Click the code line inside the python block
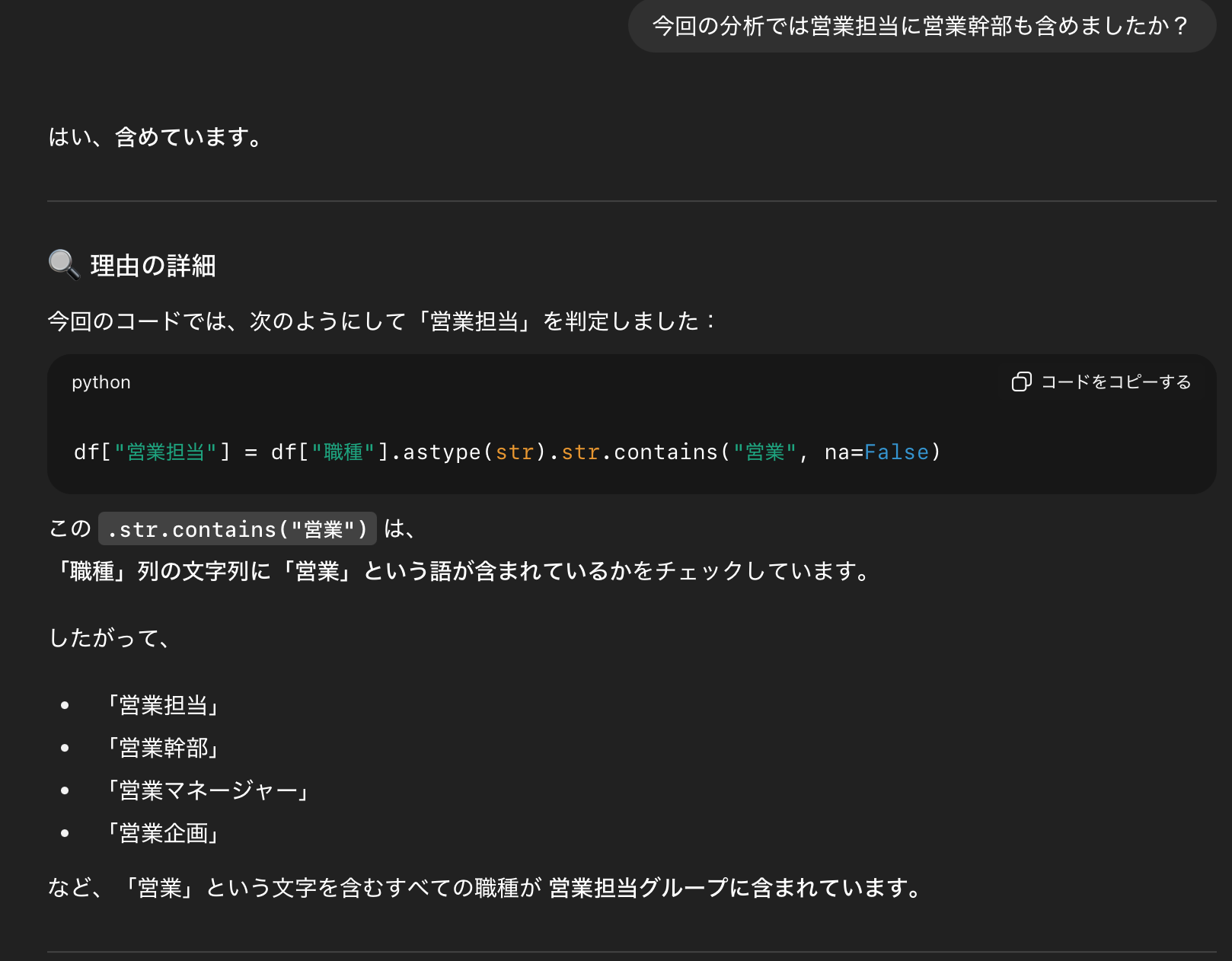This screenshot has width=1232, height=961. click(x=505, y=452)
